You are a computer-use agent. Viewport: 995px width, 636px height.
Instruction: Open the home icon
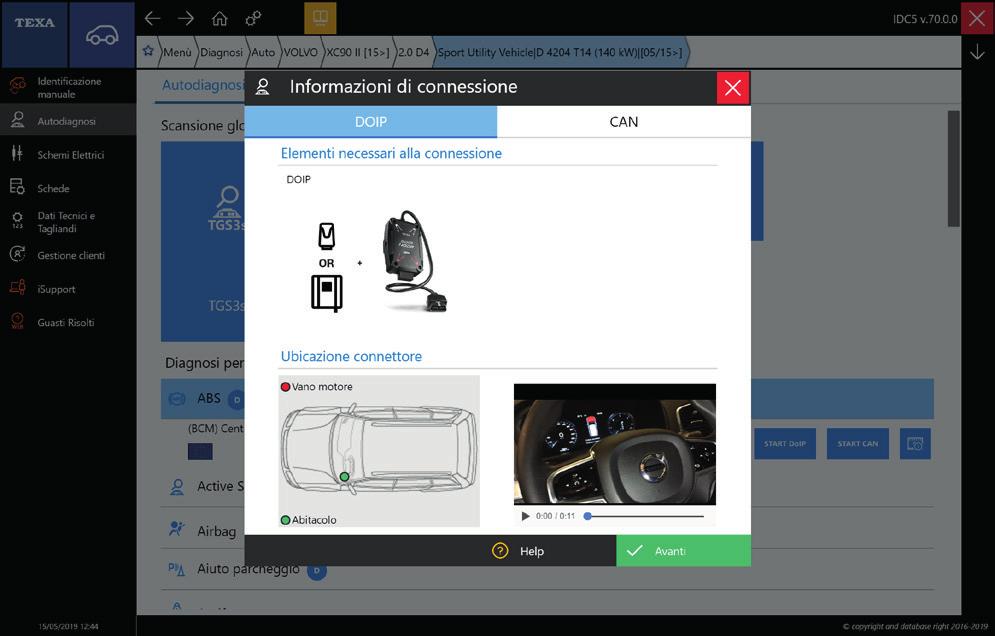pyautogui.click(x=220, y=18)
